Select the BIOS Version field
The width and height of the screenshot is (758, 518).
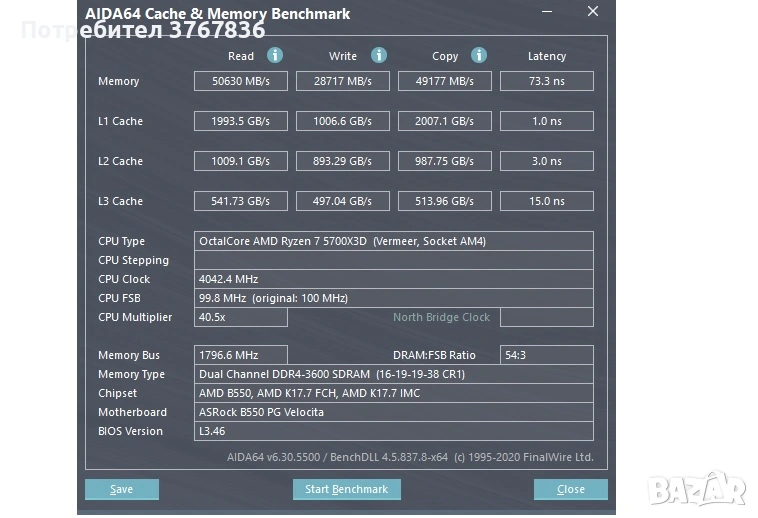tap(393, 431)
